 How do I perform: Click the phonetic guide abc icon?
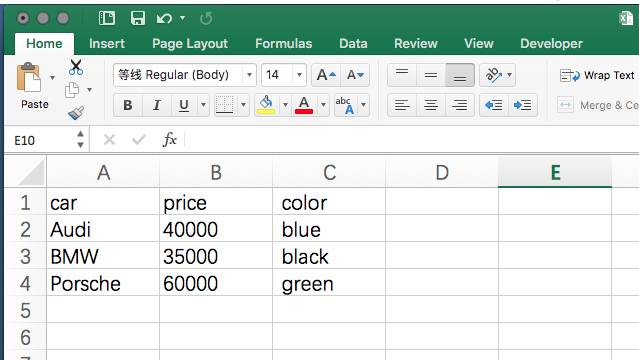point(345,105)
